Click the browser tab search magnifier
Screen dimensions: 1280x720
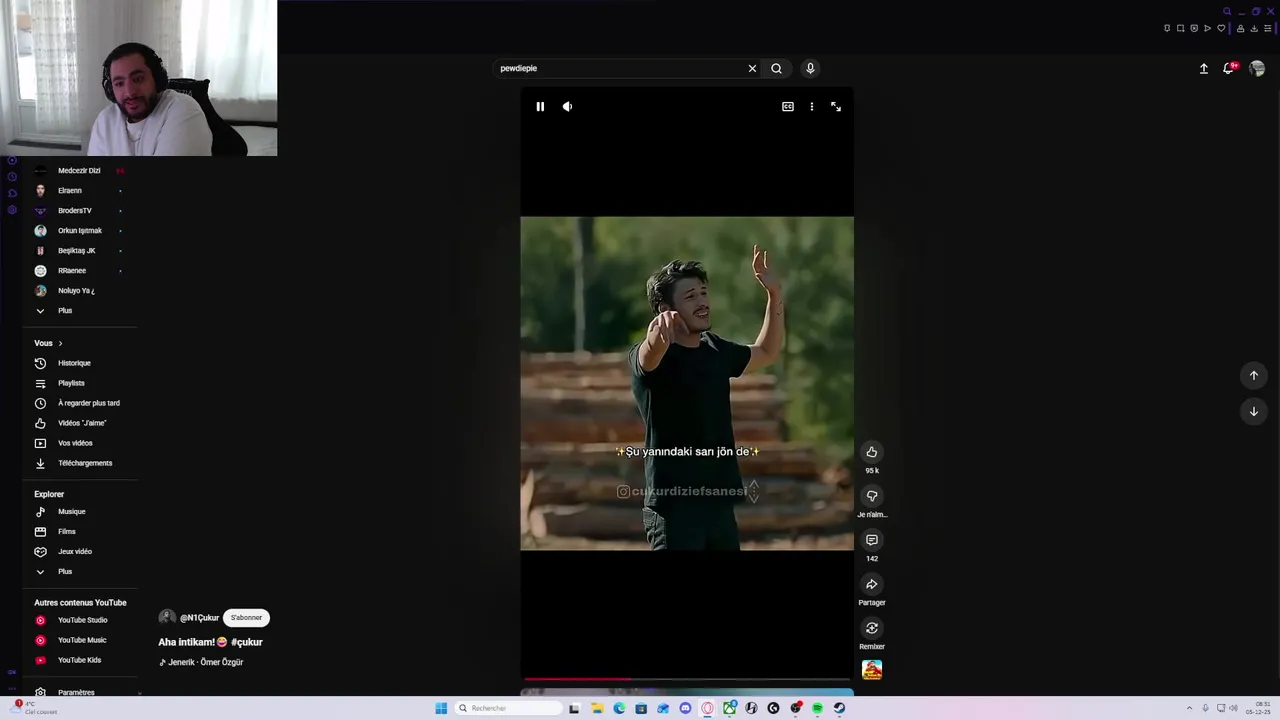1227,11
